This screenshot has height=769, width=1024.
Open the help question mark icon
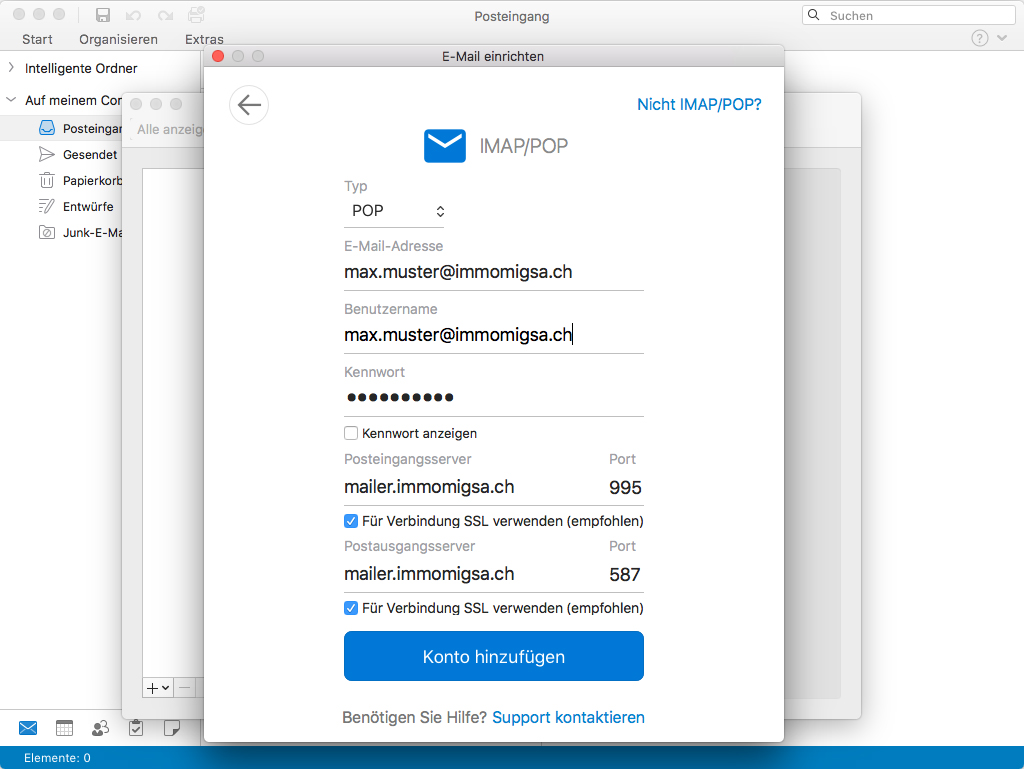point(979,38)
